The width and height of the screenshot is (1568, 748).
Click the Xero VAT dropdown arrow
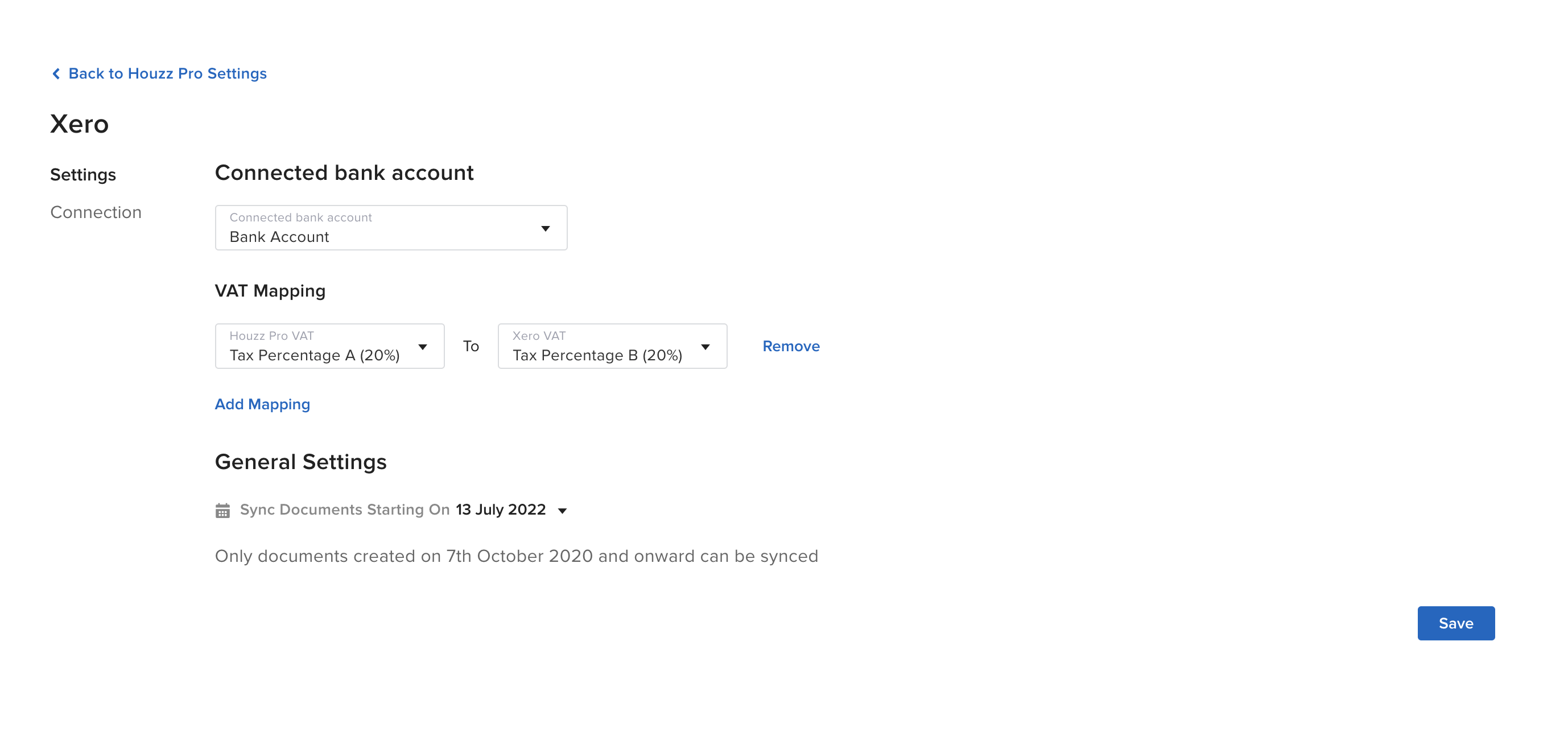[705, 346]
